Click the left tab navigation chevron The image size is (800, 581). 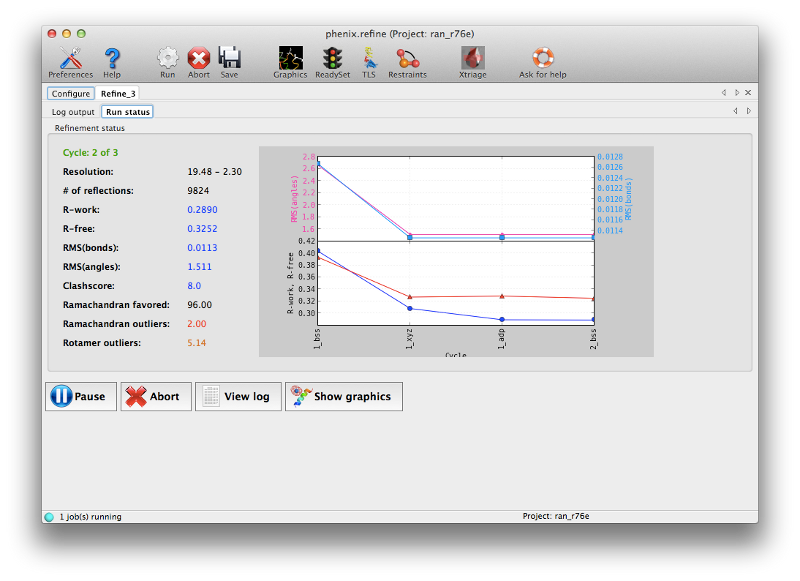(723, 92)
